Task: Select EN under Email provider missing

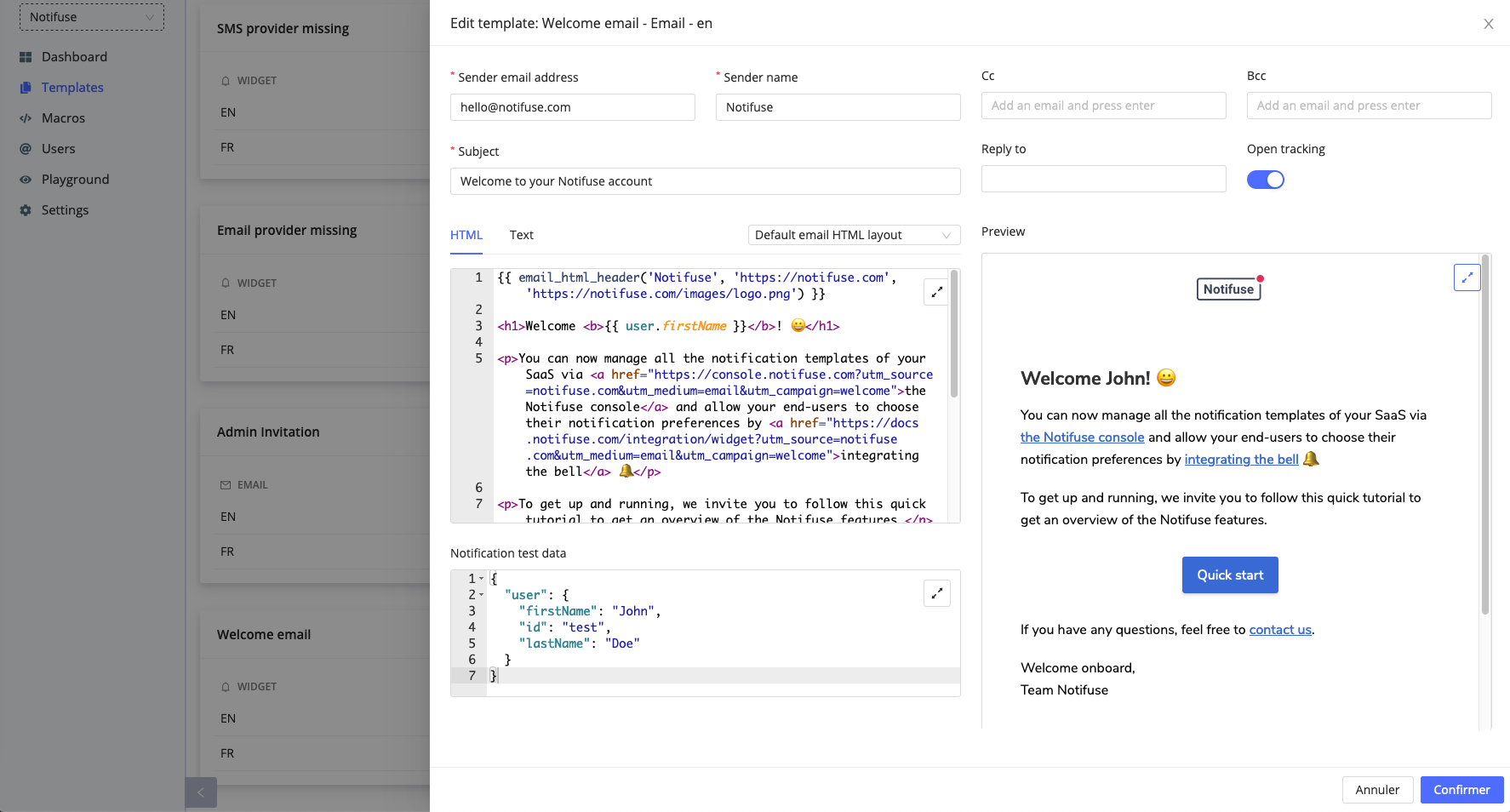Action: click(x=228, y=315)
